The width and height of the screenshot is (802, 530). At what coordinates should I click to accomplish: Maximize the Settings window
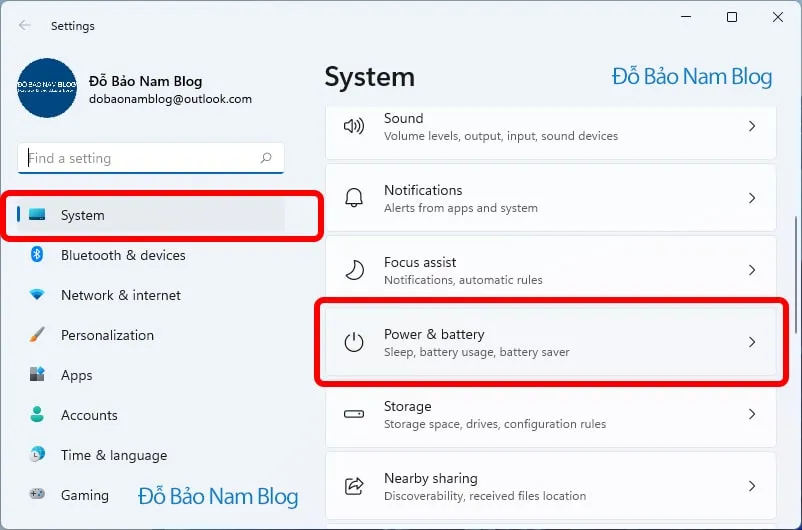[x=732, y=17]
